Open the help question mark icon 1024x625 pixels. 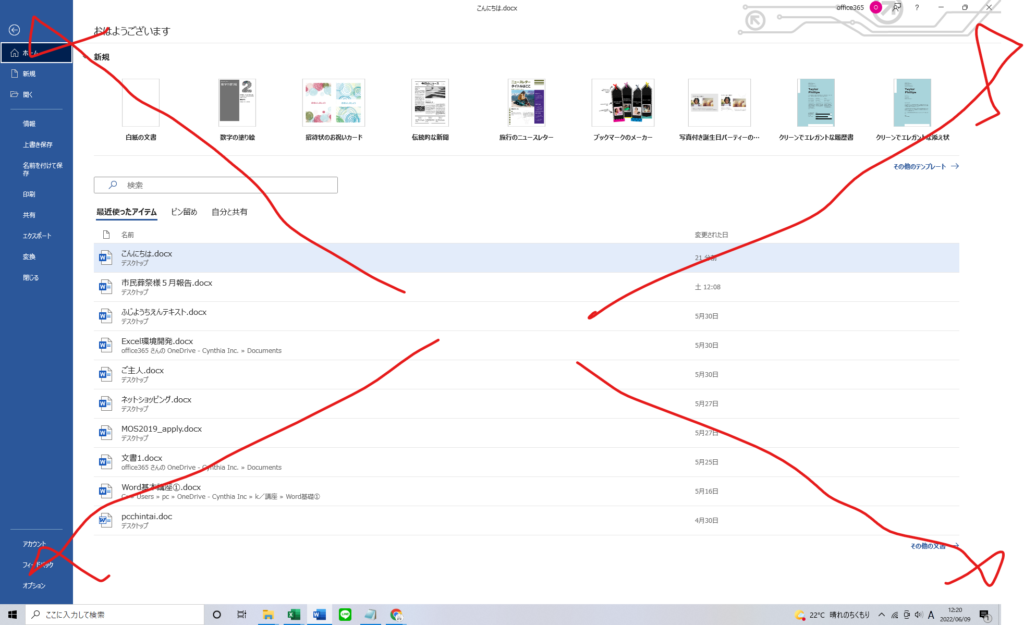click(916, 8)
